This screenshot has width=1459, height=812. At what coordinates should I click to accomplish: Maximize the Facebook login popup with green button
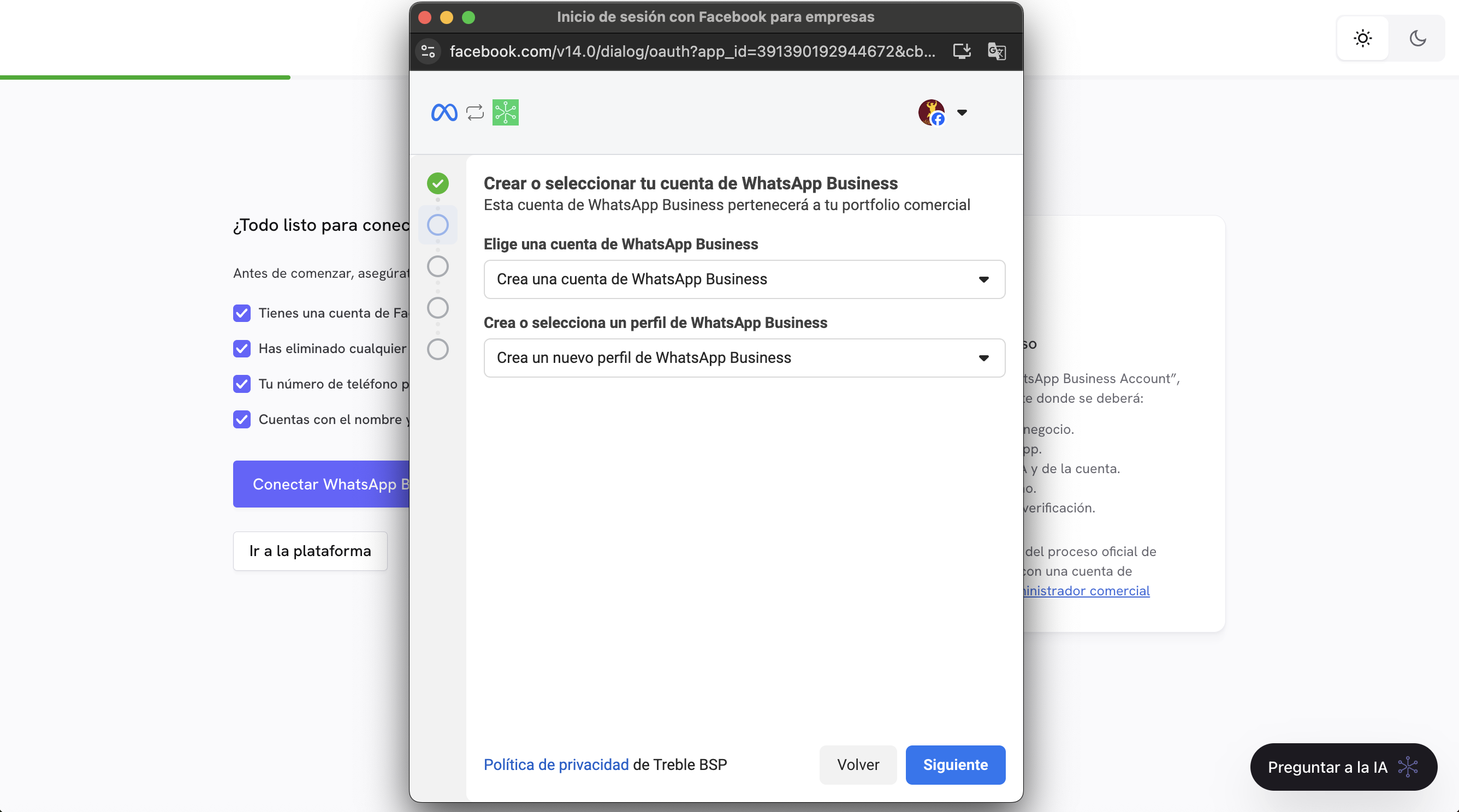coord(468,17)
